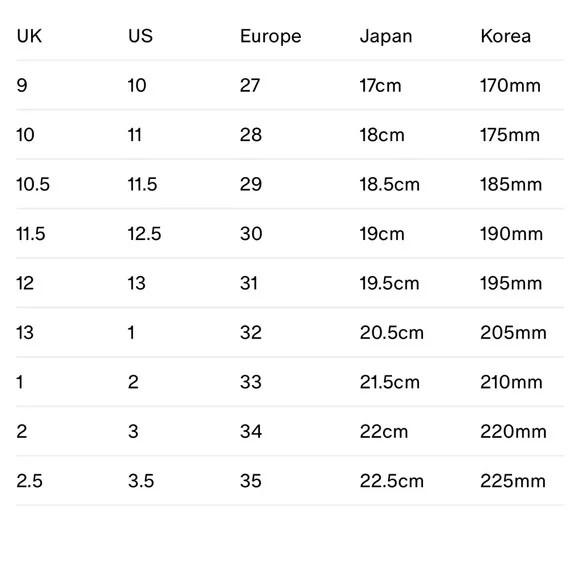Click US size 3.5 cell
Viewport: 580px width, 580px height.
point(141,481)
